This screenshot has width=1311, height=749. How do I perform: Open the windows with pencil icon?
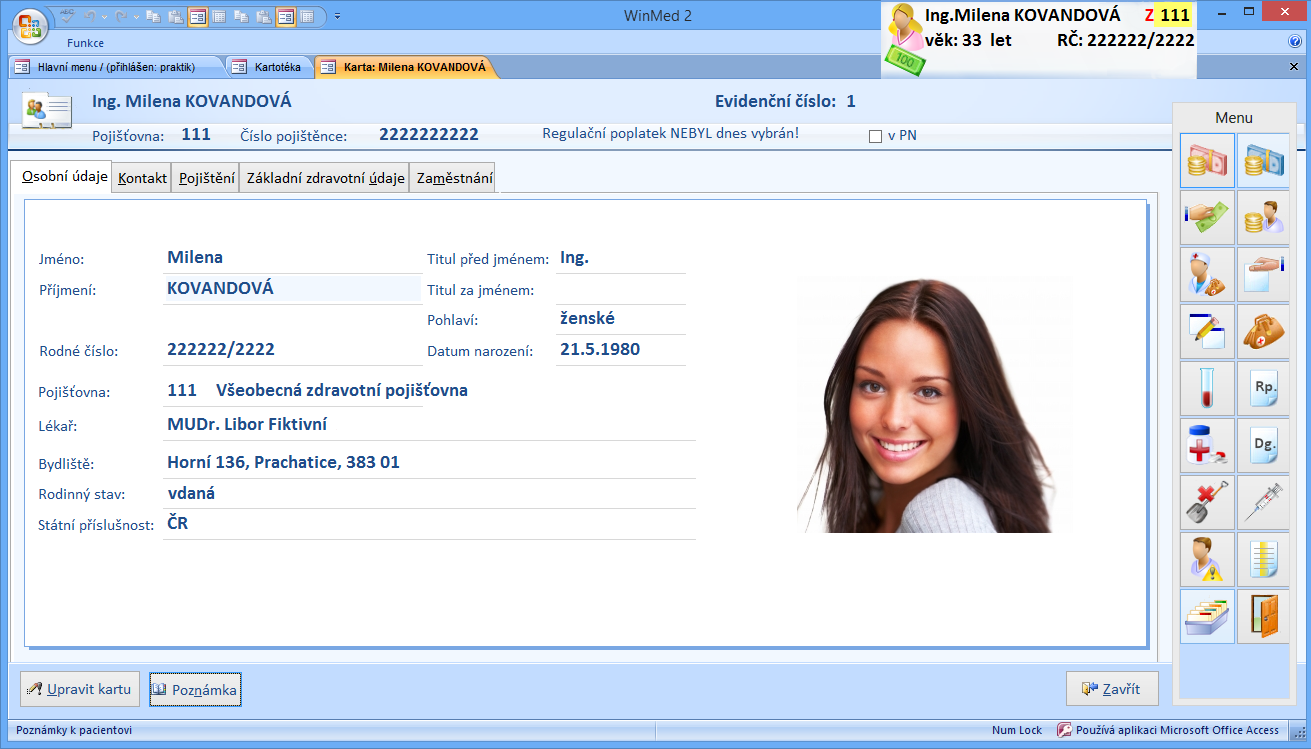tap(1207, 332)
